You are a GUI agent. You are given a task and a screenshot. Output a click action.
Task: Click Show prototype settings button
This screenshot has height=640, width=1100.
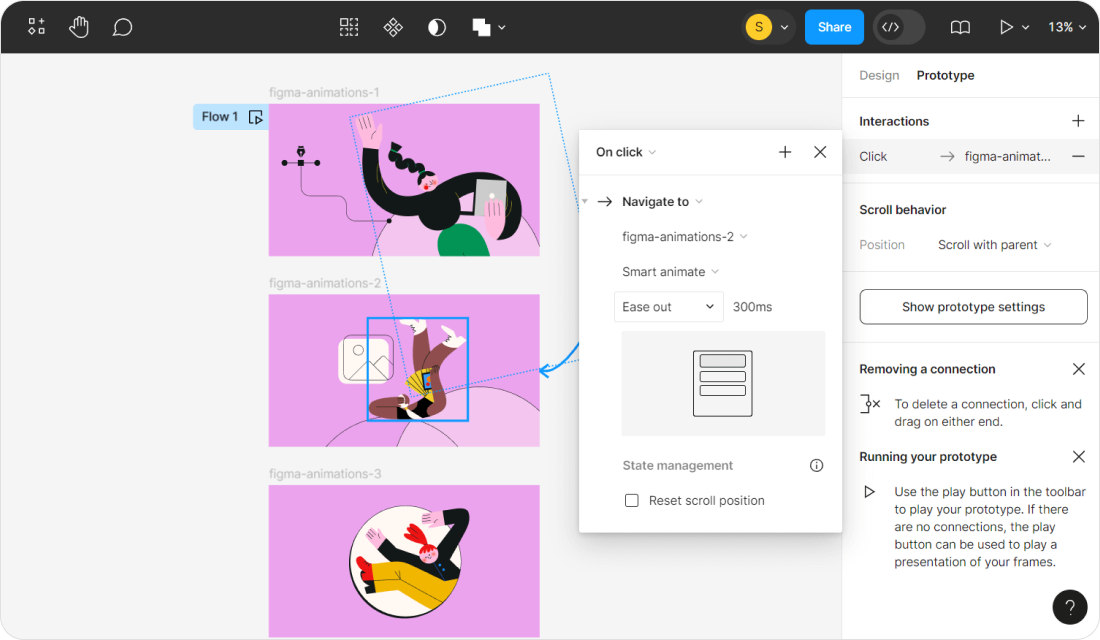[x=973, y=307]
